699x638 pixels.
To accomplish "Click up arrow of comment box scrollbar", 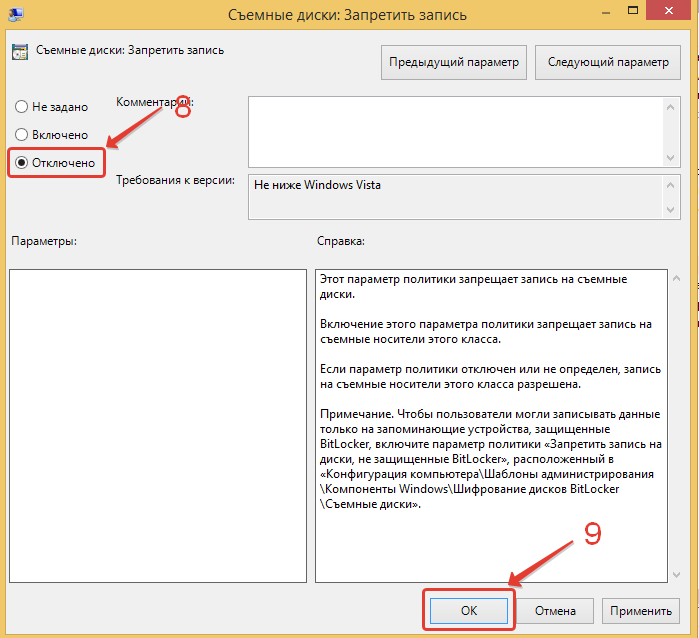I will click(671, 105).
